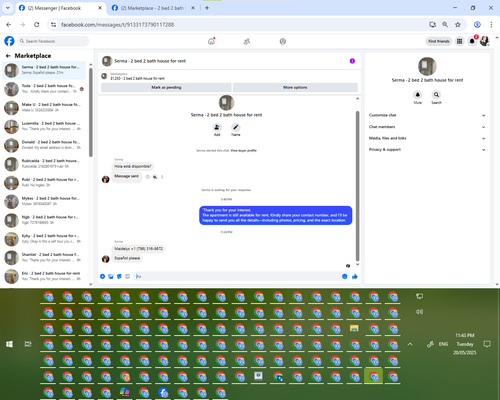Click the Mark as pending button

[166, 87]
